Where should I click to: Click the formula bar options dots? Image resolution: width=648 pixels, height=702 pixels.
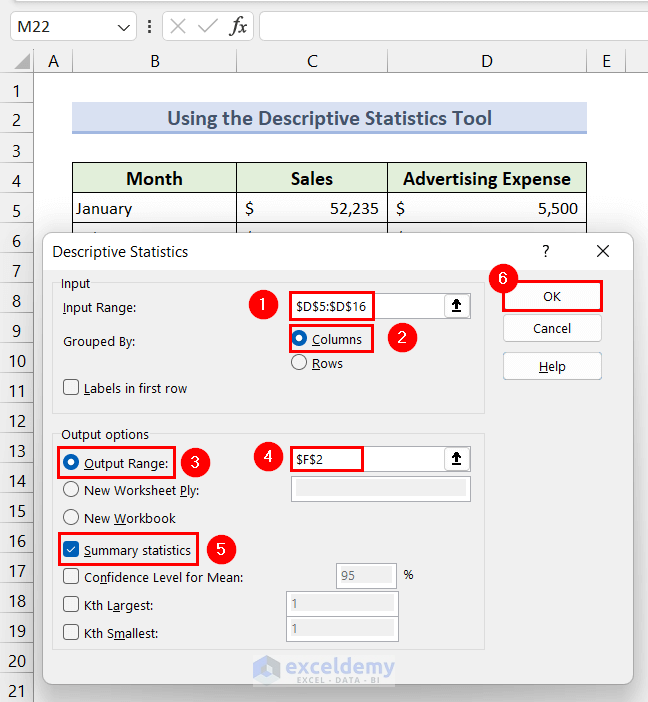click(x=150, y=26)
